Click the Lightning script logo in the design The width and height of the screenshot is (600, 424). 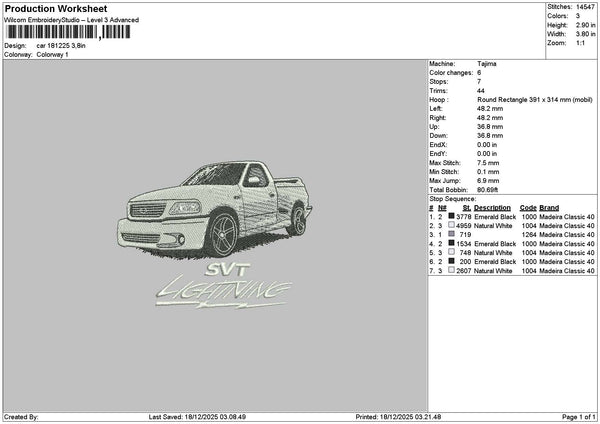pyautogui.click(x=224, y=292)
